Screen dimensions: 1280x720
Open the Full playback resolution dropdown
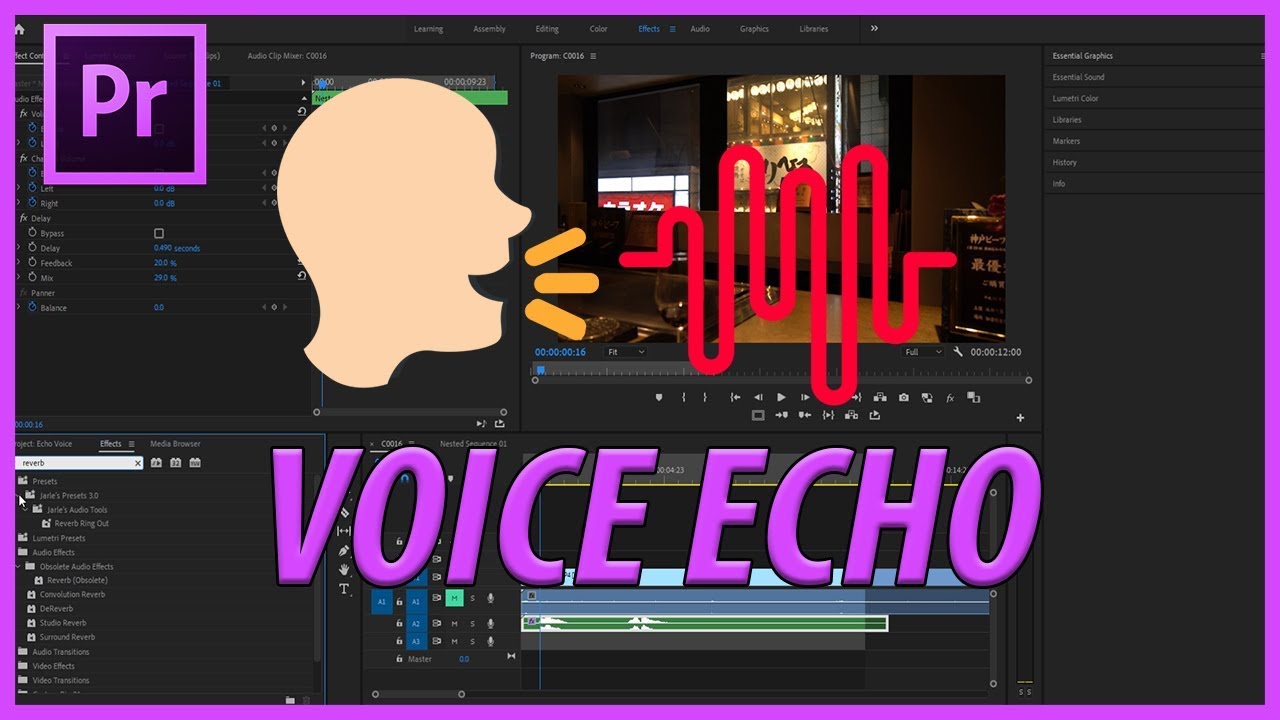tap(922, 352)
